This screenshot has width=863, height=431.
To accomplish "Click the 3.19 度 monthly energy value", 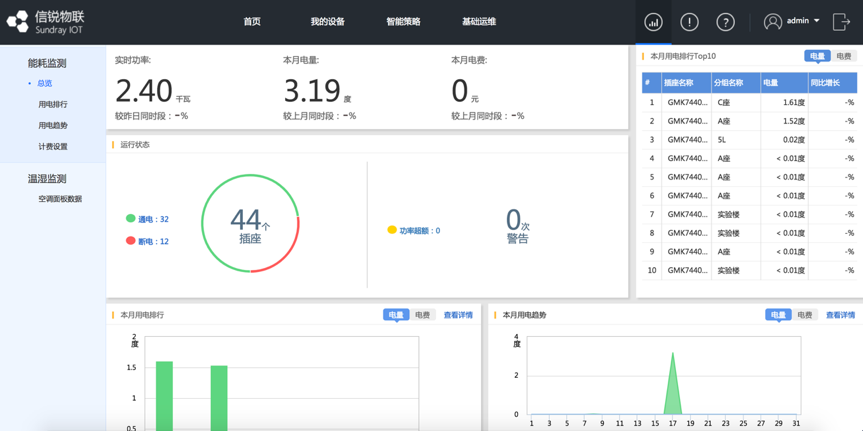I will click(318, 91).
